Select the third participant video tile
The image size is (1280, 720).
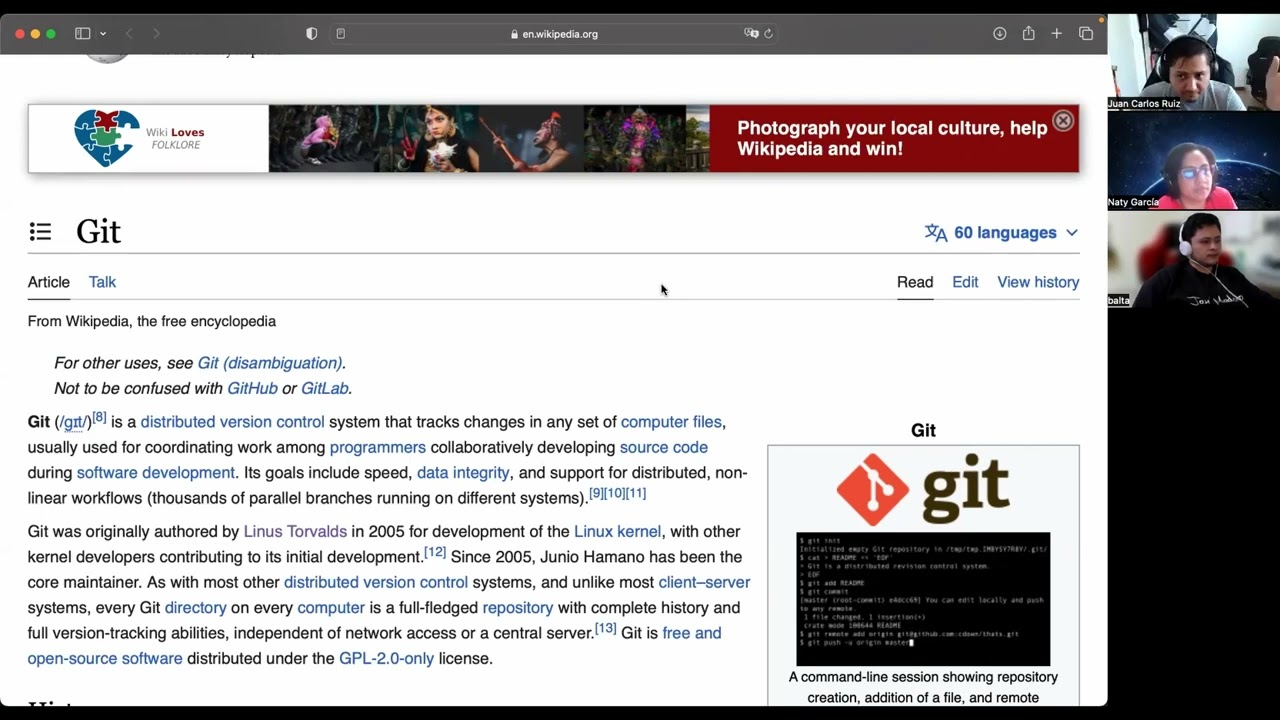1194,259
